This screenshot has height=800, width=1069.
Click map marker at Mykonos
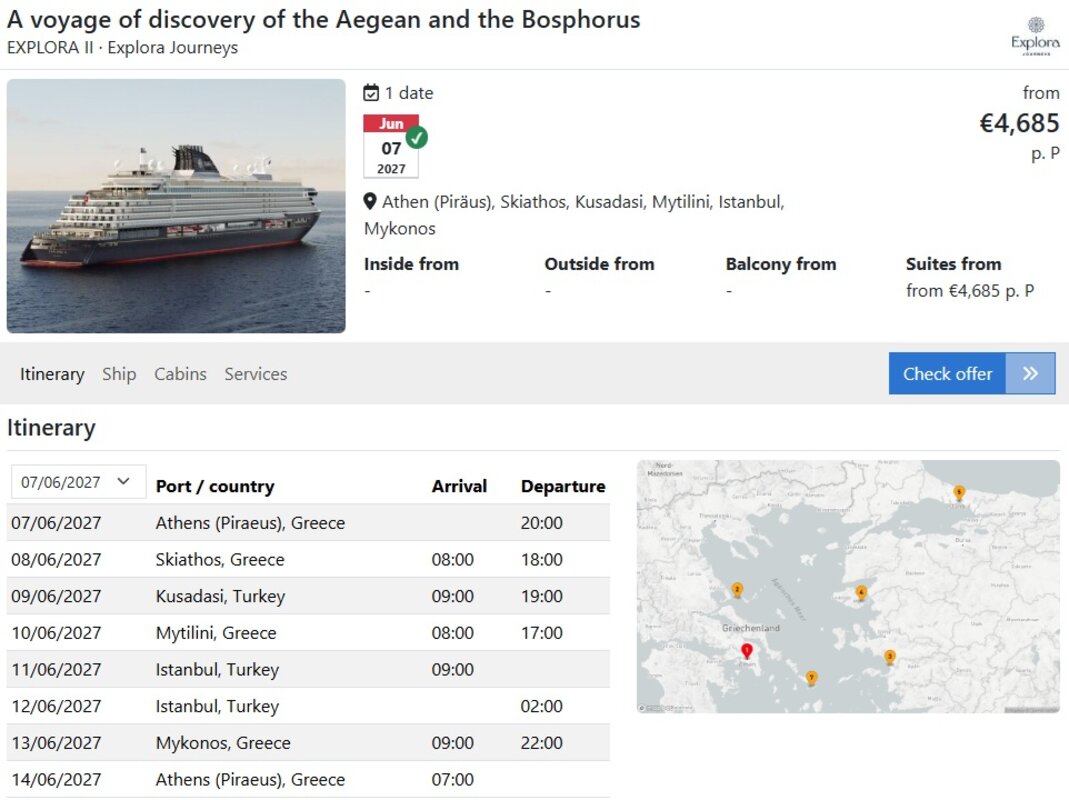pyautogui.click(x=811, y=678)
